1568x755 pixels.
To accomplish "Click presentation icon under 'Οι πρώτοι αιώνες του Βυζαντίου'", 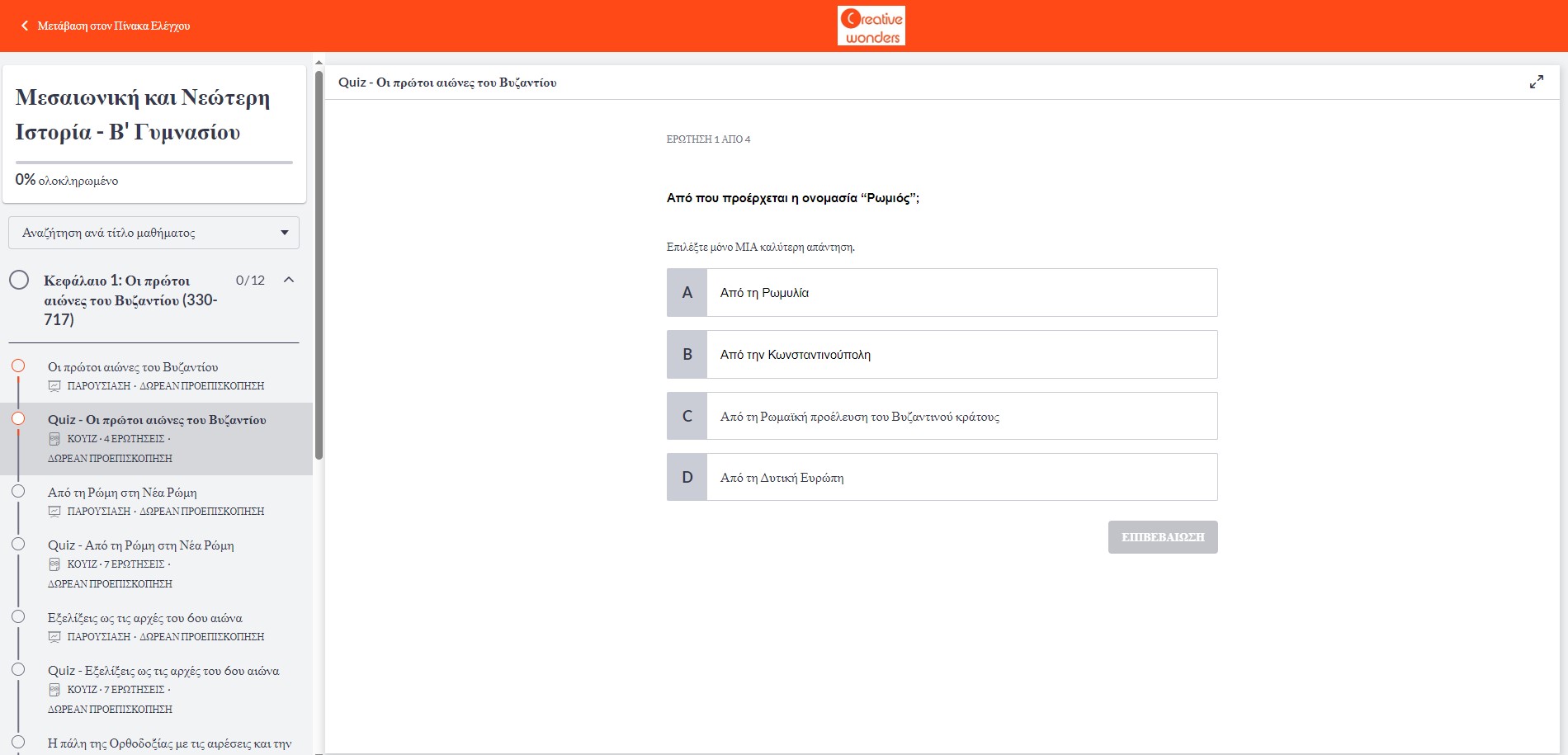I will click(54, 386).
